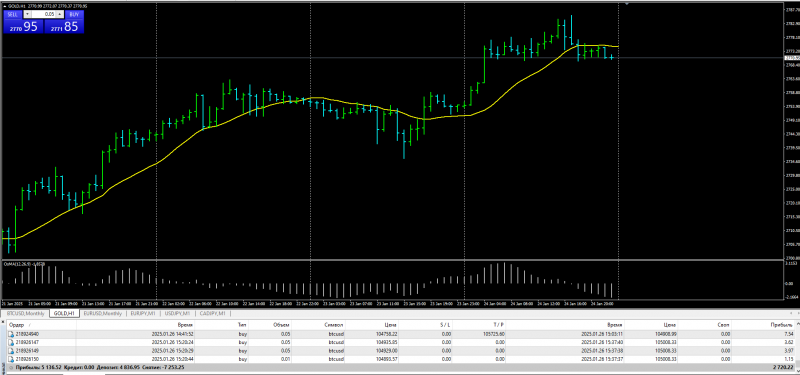Viewport: 800px width, 375px height.
Task: Sort by the Тип column header
Action: [x=242, y=324]
